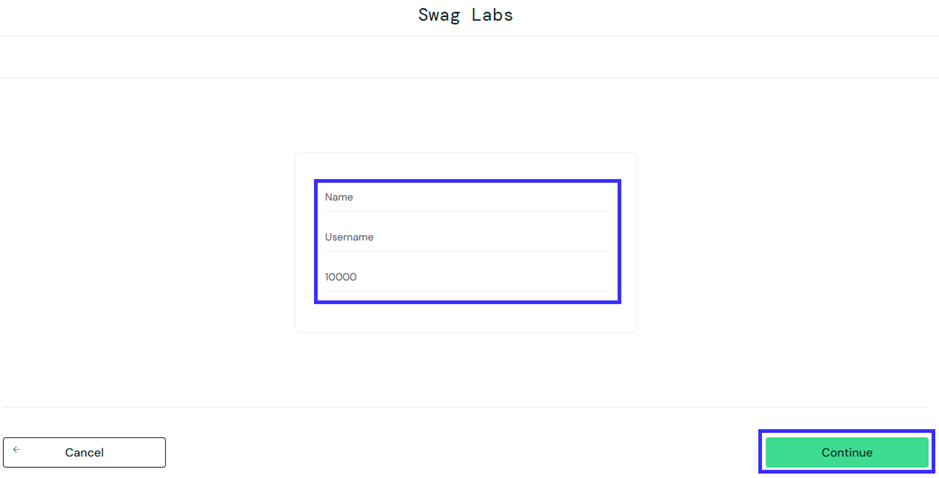Click the left arrow icon beside Cancel
This screenshot has width=939, height=478.
[17, 450]
